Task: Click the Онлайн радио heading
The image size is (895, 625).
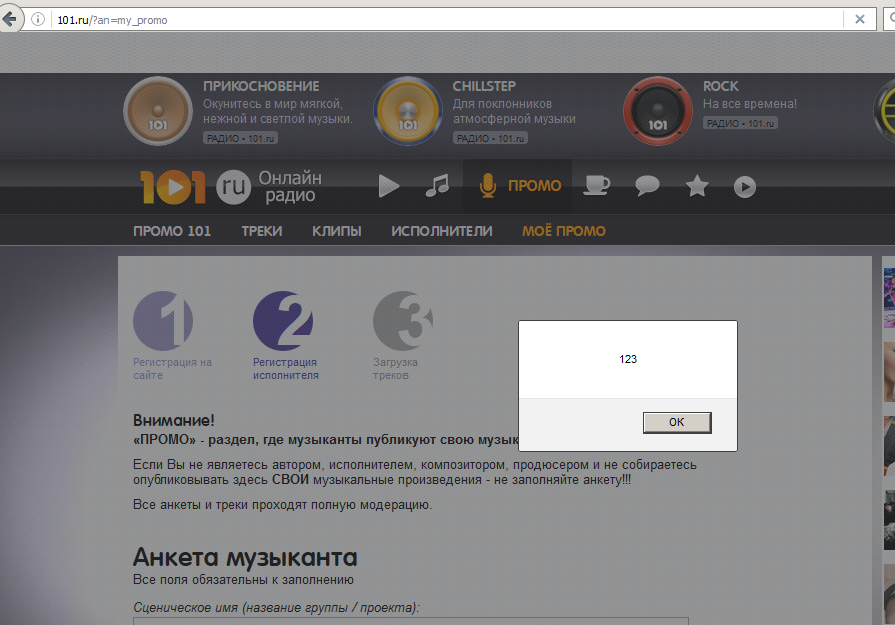Action: pyautogui.click(x=290, y=186)
